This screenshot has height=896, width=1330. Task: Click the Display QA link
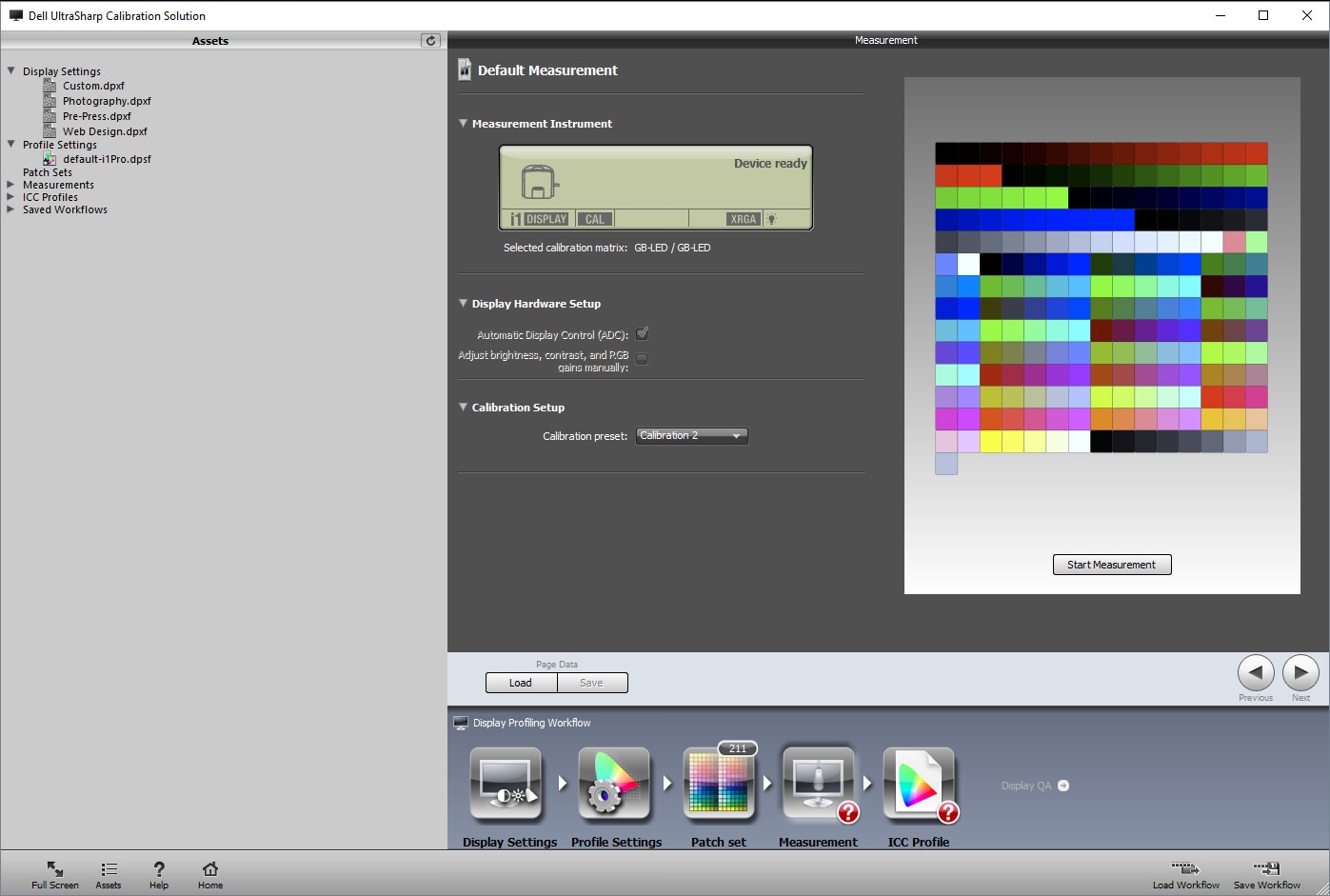pos(1026,786)
